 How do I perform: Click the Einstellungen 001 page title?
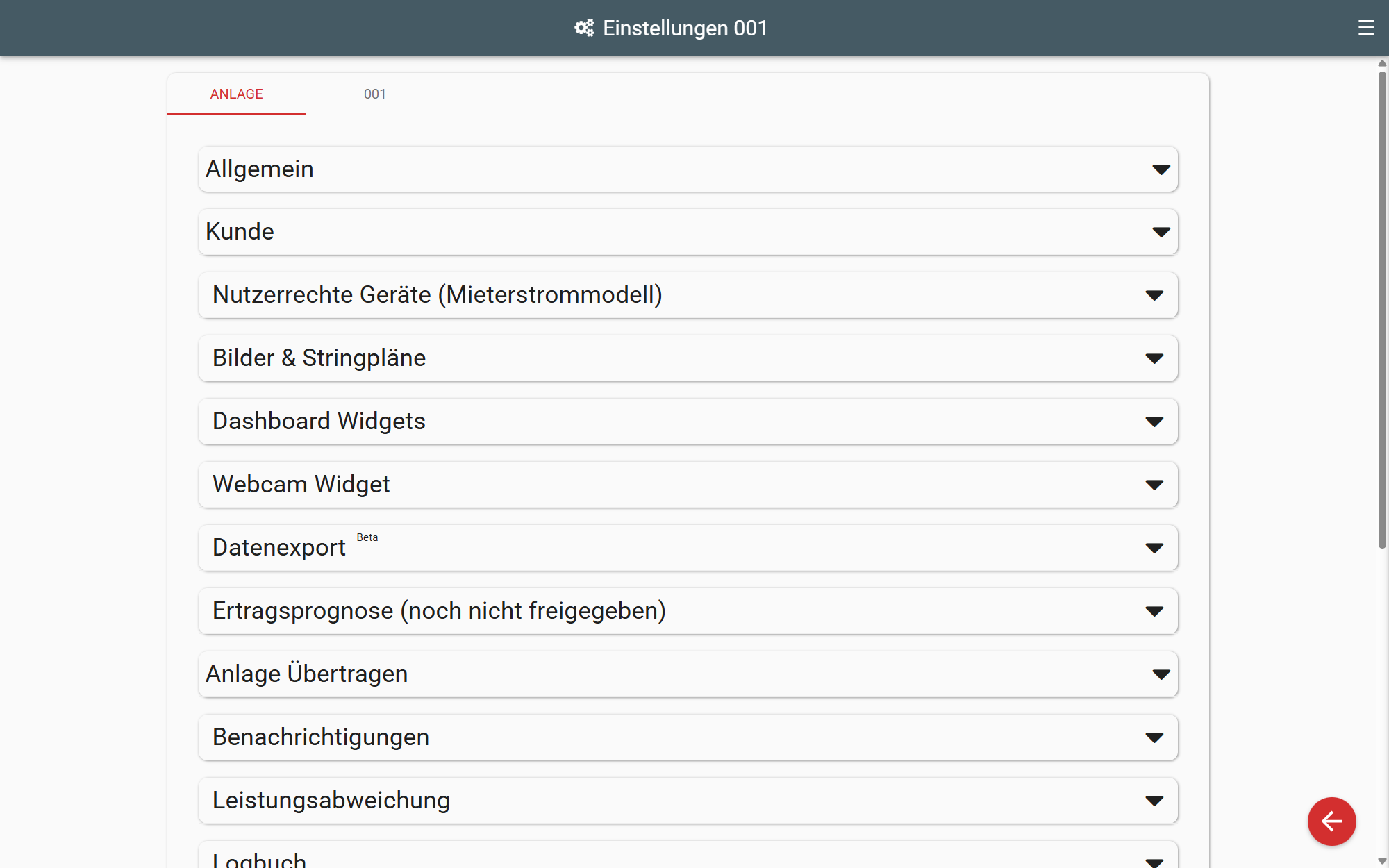pyautogui.click(x=685, y=28)
